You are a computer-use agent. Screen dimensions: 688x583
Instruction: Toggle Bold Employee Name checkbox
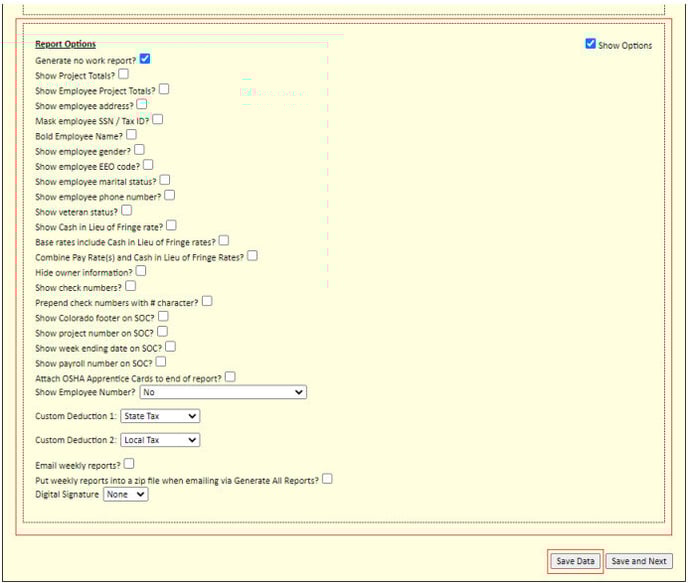(131, 135)
